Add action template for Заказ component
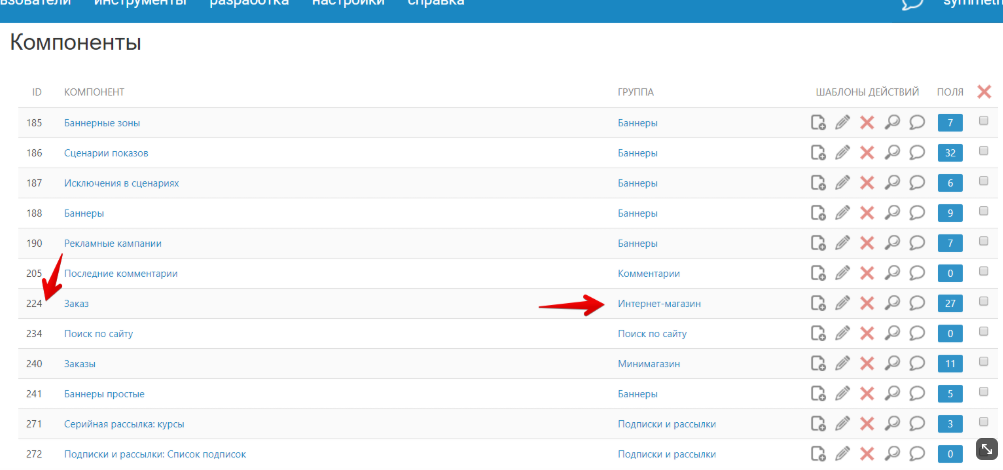This screenshot has width=1003, height=470. coord(817,303)
